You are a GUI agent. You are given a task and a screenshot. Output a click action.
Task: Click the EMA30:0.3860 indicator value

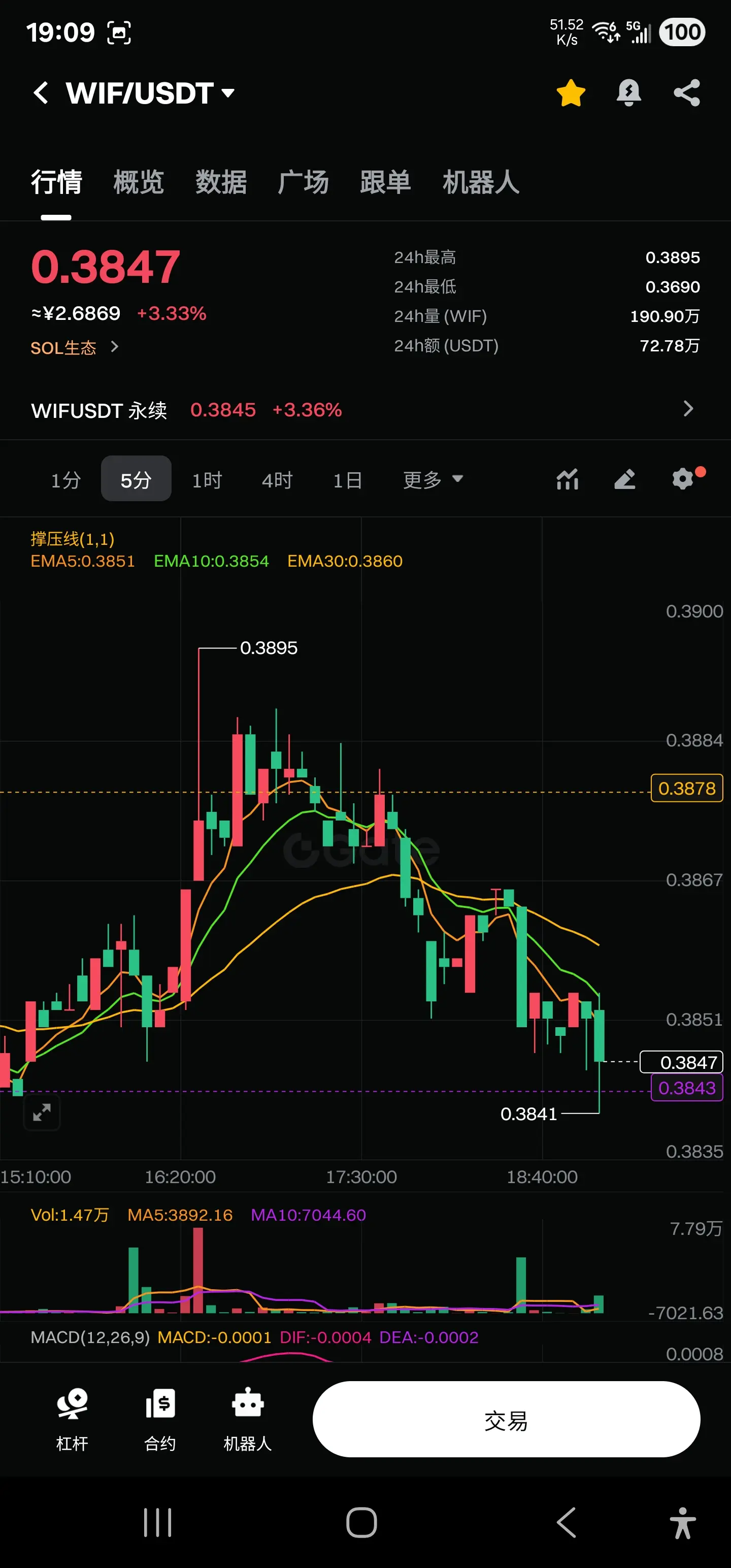click(345, 561)
